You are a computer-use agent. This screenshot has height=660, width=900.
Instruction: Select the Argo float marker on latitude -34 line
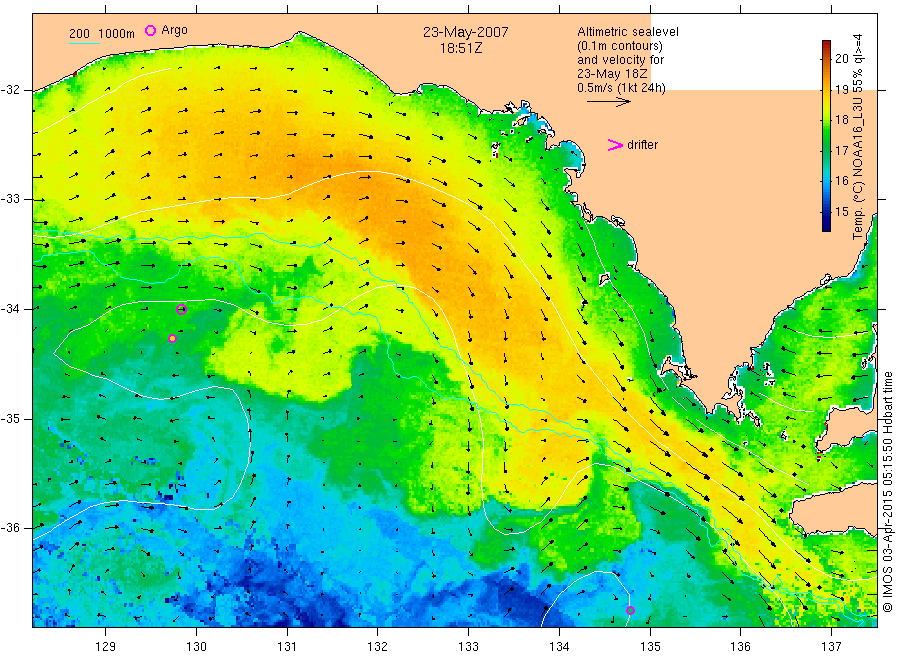(181, 309)
